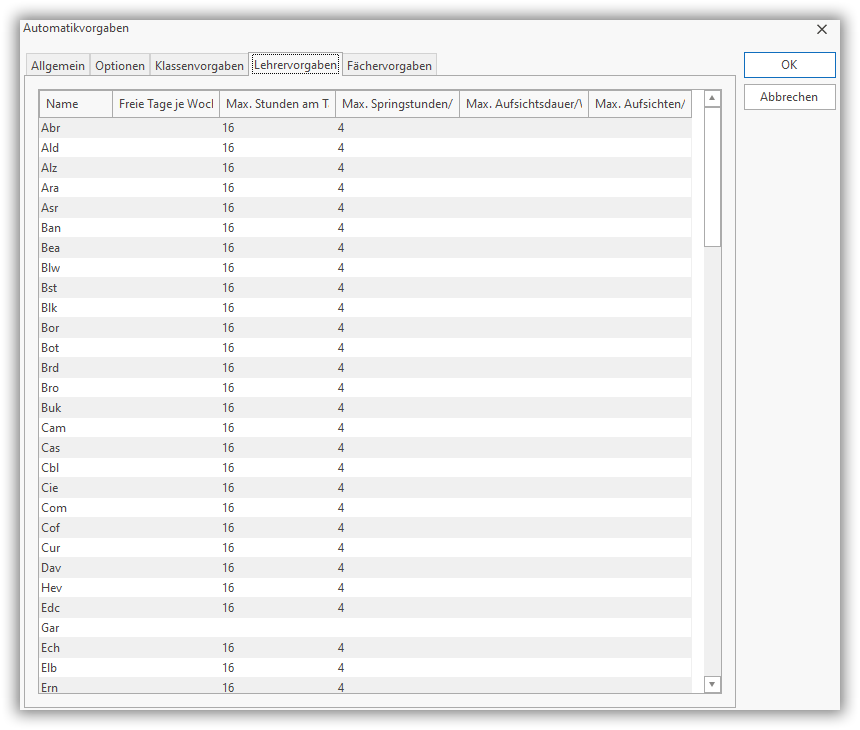860x730 pixels.
Task: Click the Freie Tage je Woche column header
Action: pos(166,104)
